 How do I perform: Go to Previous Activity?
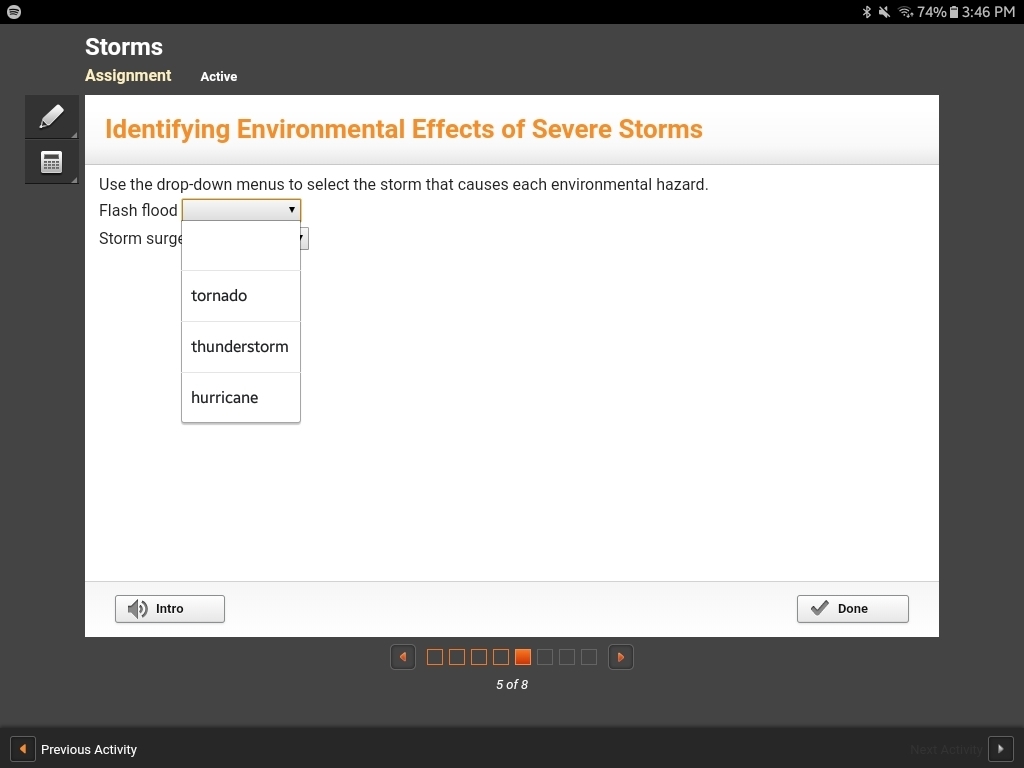click(x=74, y=749)
